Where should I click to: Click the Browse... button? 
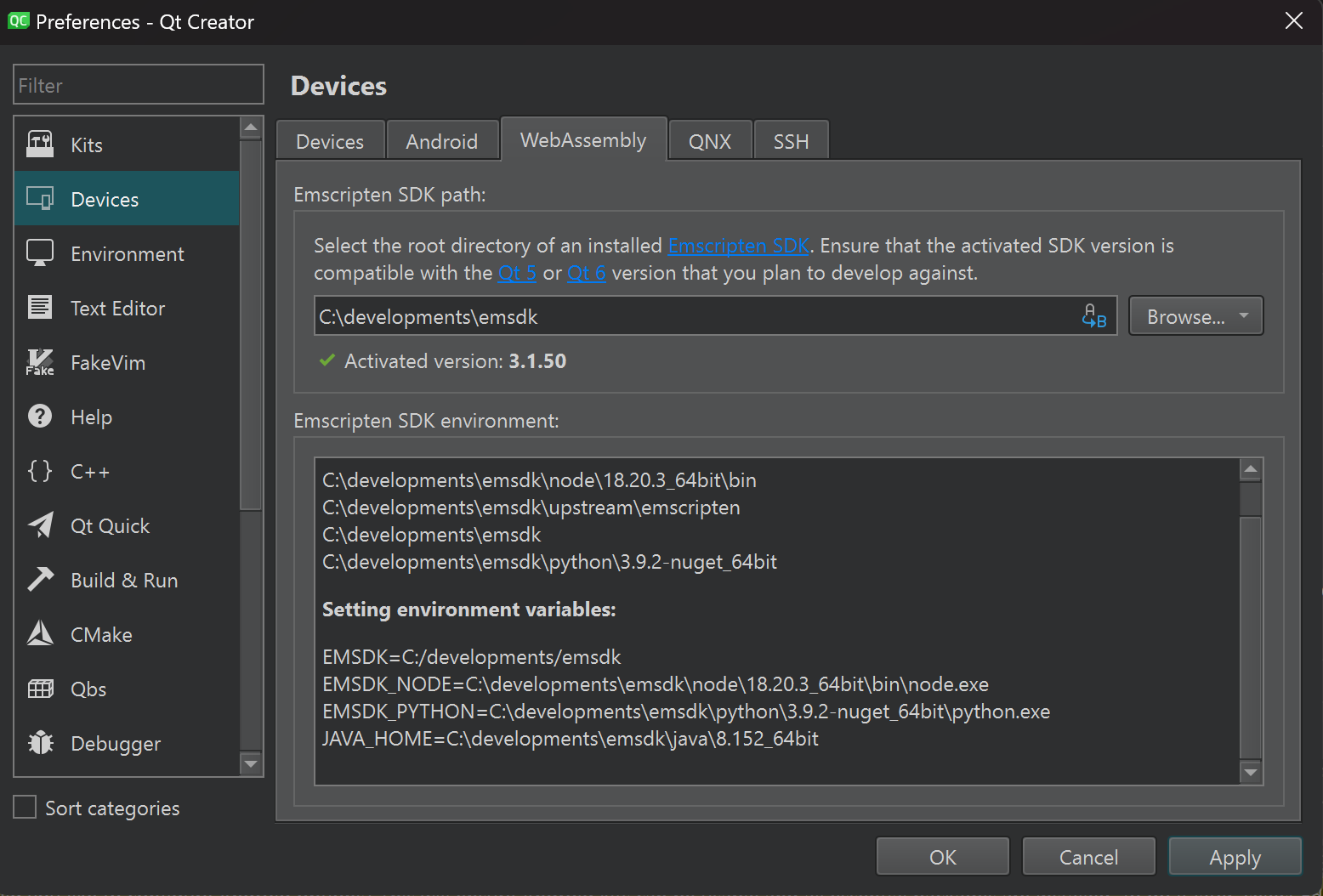(1195, 316)
